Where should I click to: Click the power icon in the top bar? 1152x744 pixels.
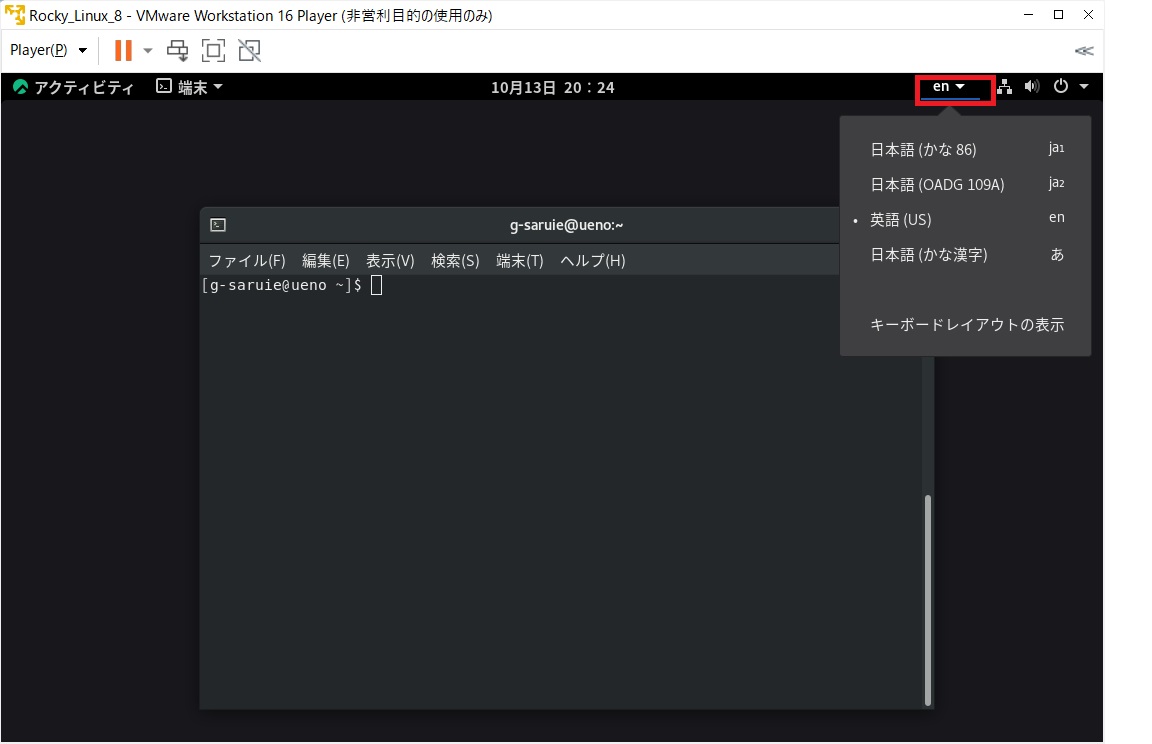click(1060, 87)
